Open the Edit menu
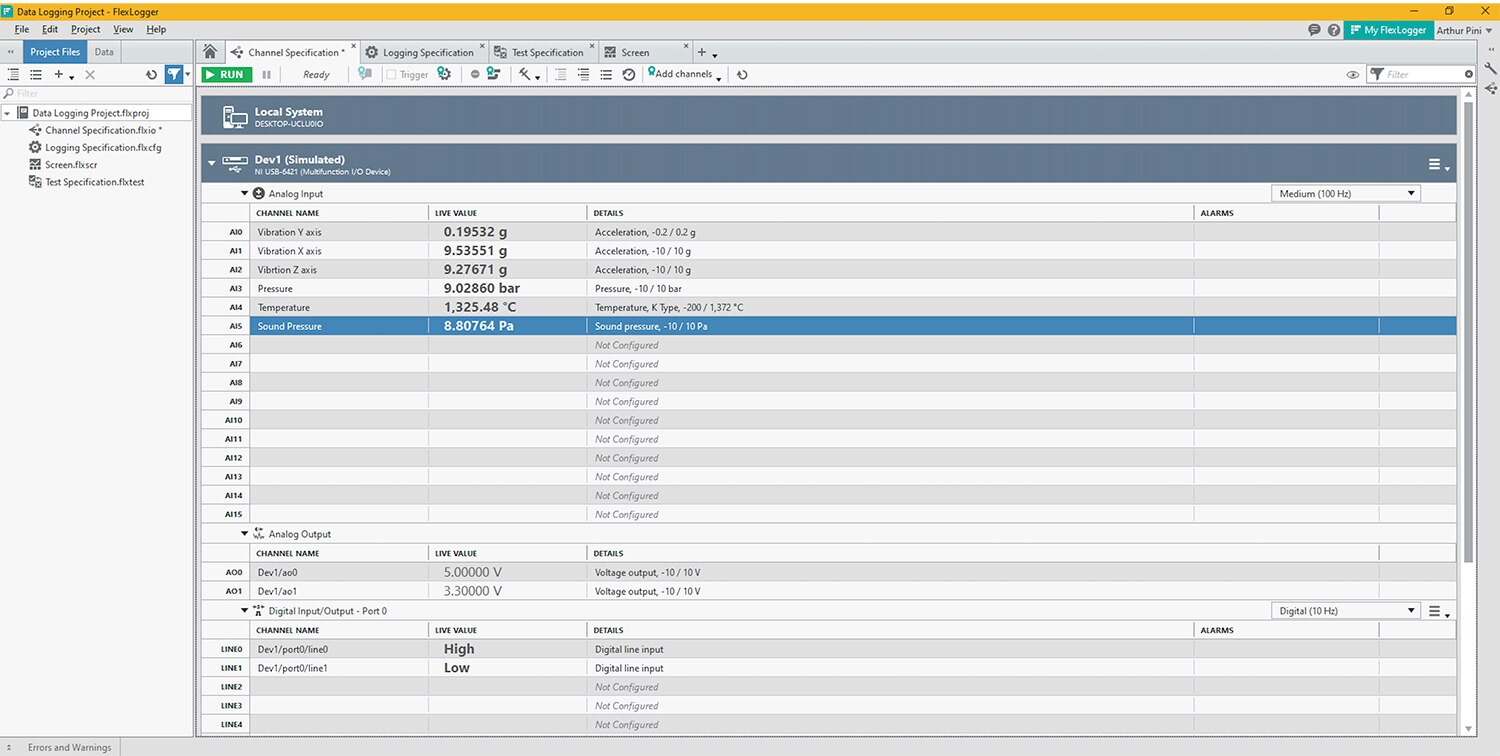The width and height of the screenshot is (1500, 756). (50, 30)
